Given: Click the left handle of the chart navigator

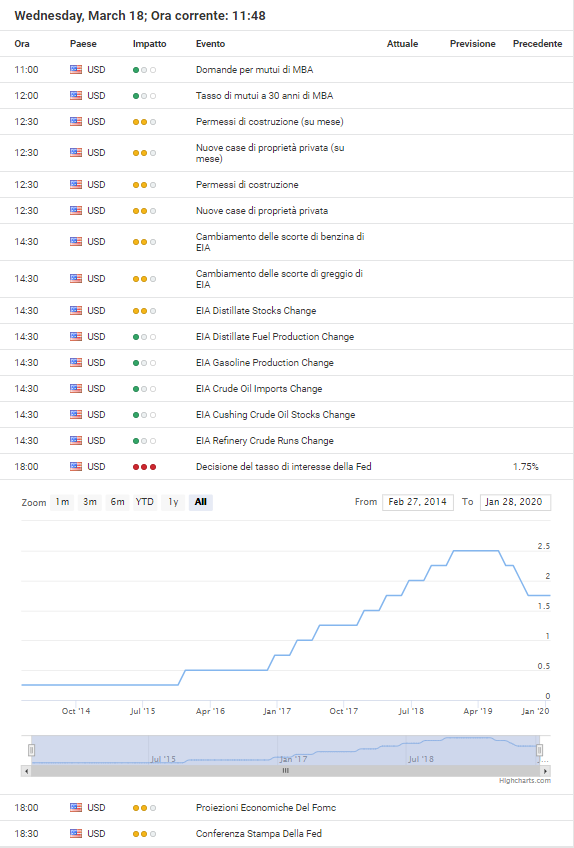Looking at the screenshot, I should [x=31, y=750].
